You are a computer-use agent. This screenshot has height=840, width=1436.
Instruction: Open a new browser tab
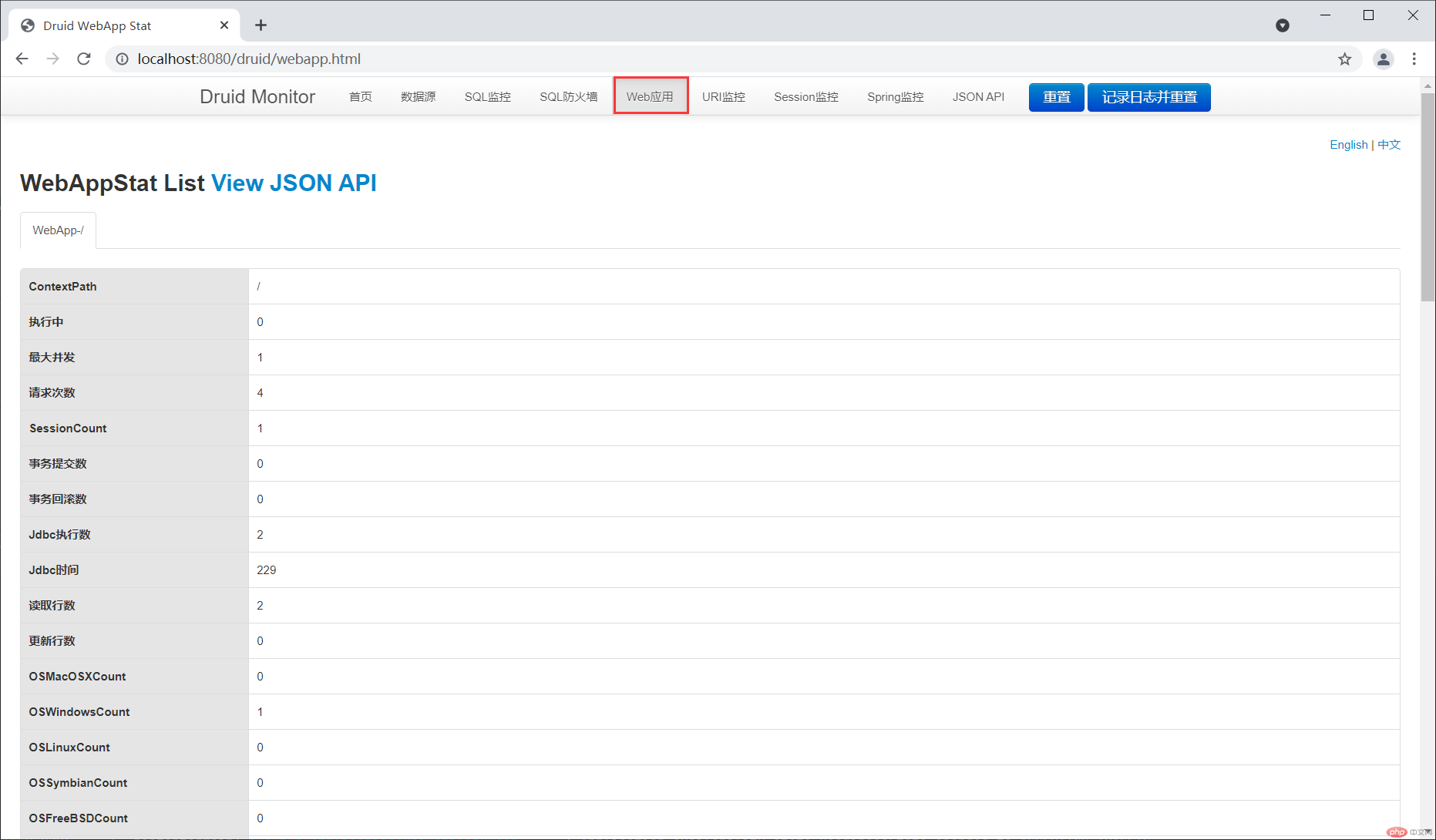pos(261,25)
